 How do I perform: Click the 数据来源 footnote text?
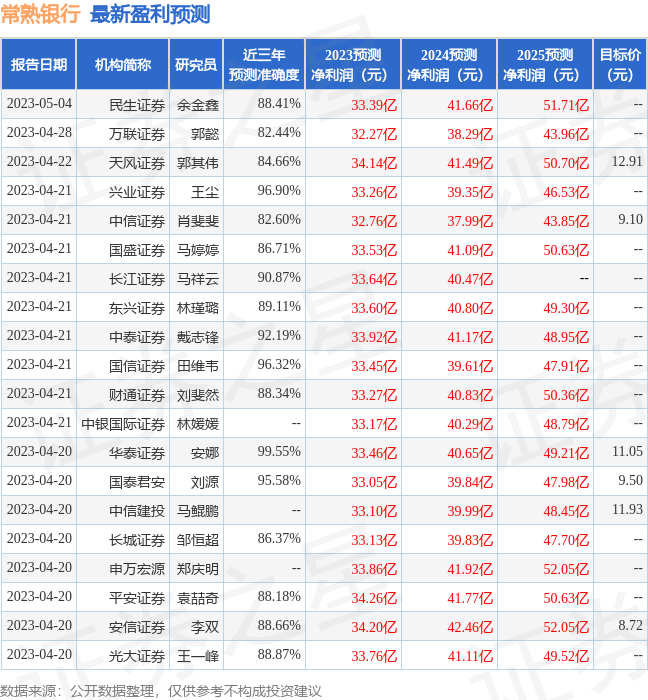161,691
